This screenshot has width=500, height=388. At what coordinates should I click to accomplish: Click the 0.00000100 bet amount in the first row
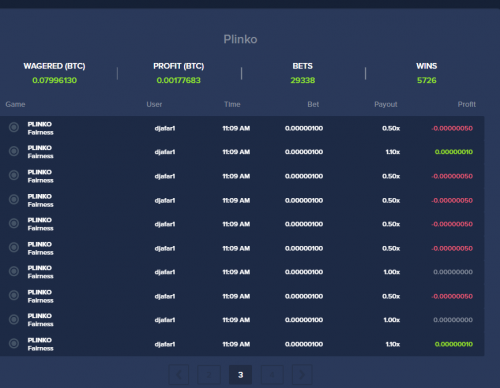coord(304,128)
